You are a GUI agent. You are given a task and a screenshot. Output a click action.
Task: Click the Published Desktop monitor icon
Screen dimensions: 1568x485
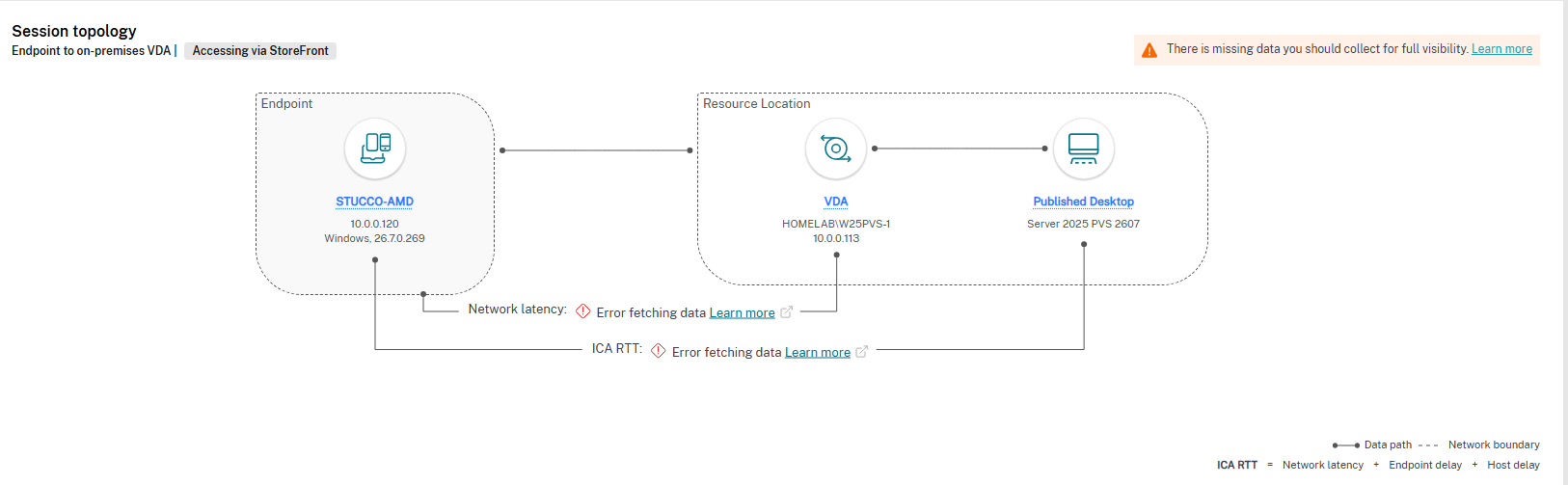click(1084, 148)
